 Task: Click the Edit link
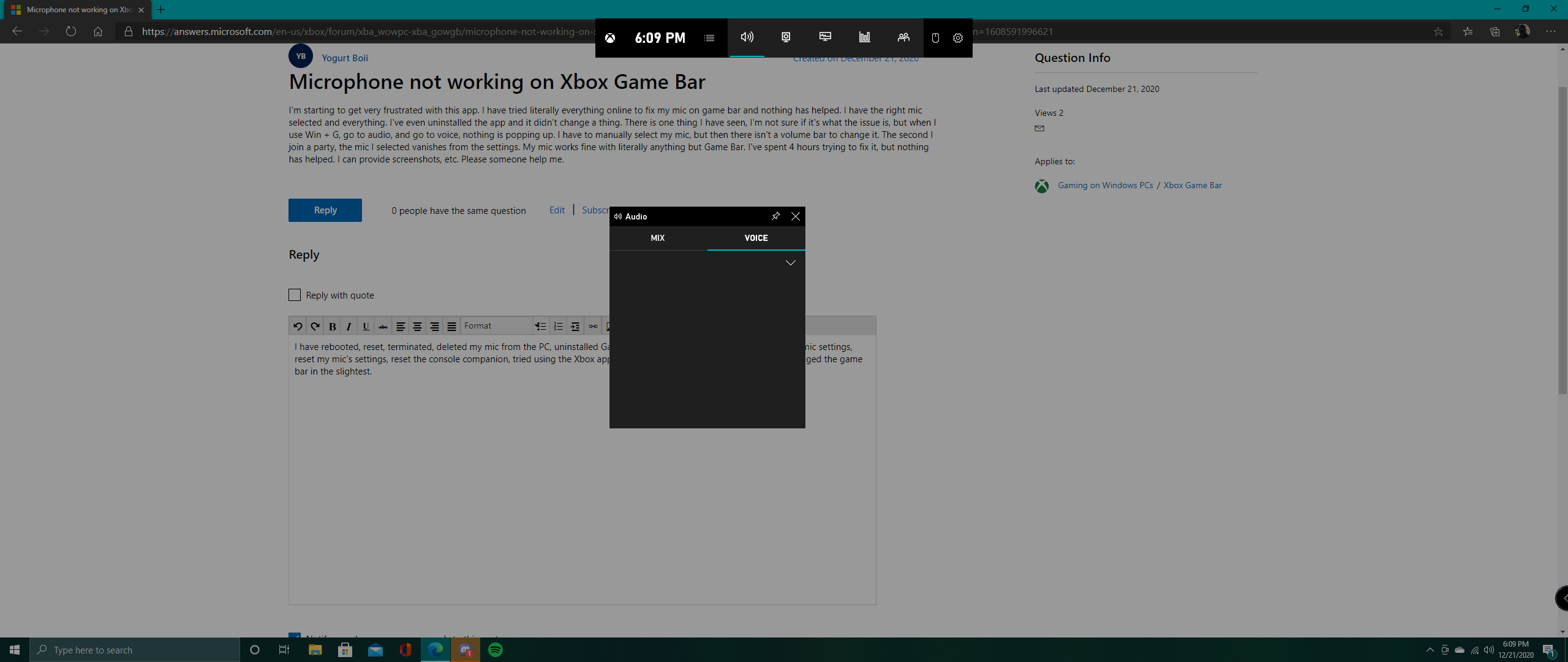(x=557, y=210)
